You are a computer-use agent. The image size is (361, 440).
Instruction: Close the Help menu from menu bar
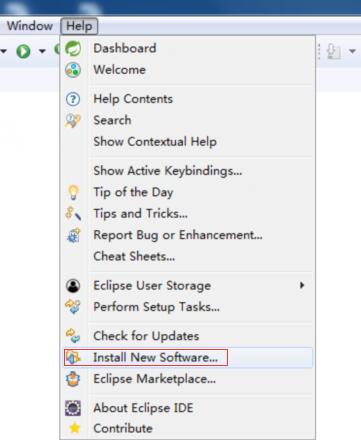(79, 26)
